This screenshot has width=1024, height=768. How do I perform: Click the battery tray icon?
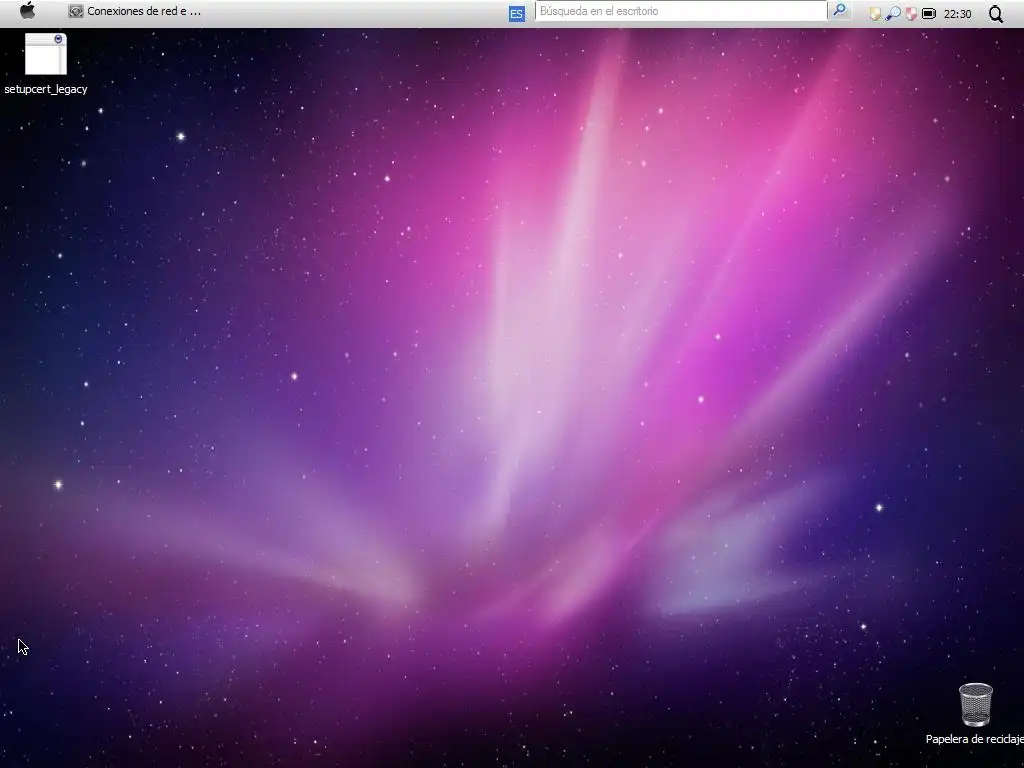click(x=929, y=14)
